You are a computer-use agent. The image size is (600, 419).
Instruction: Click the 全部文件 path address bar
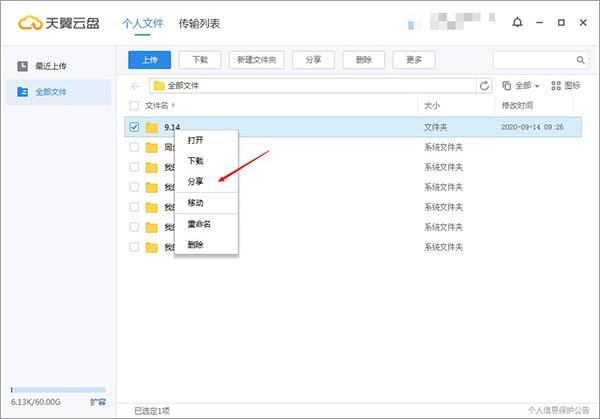[314, 86]
